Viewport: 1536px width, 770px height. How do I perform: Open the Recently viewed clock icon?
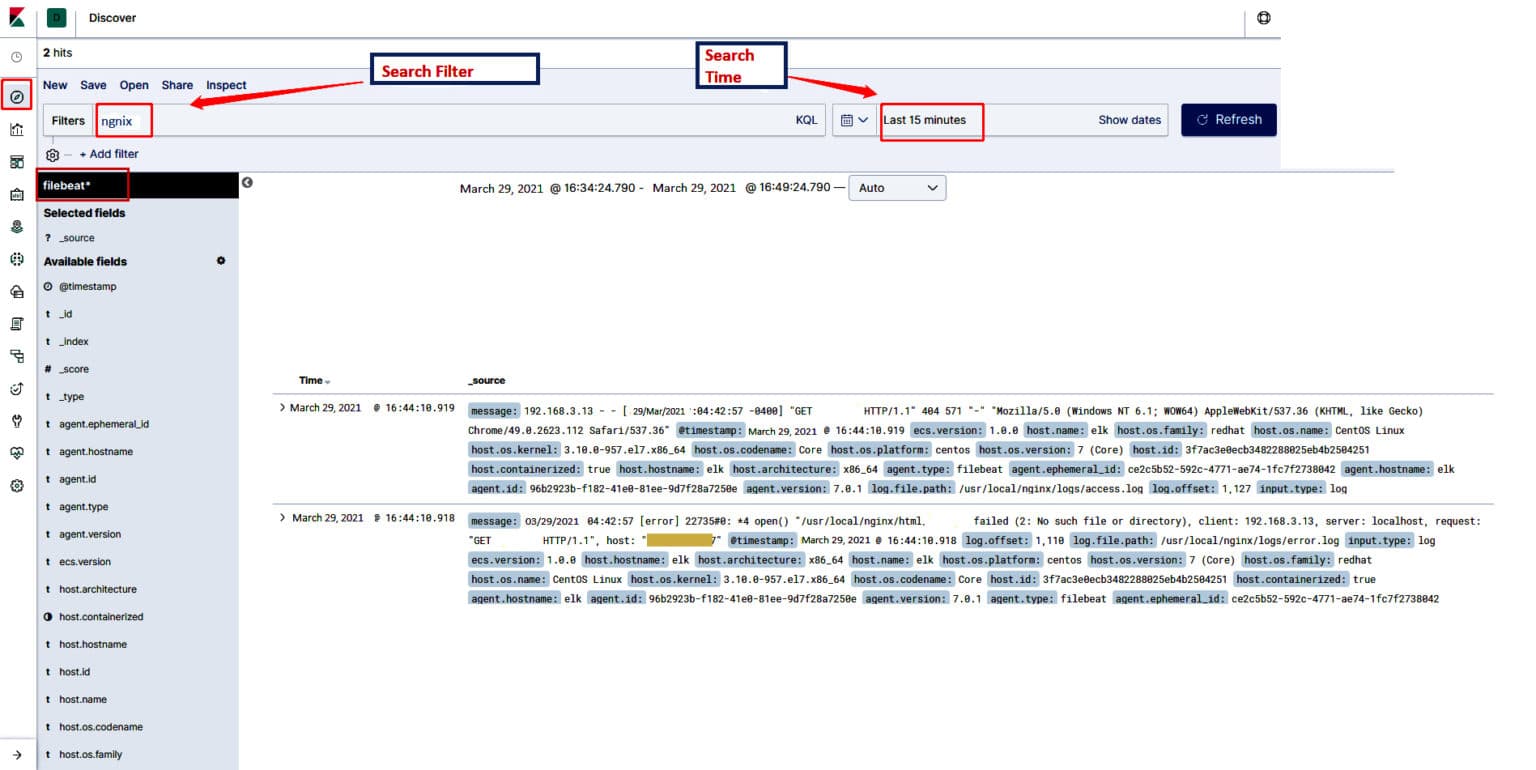click(18, 56)
